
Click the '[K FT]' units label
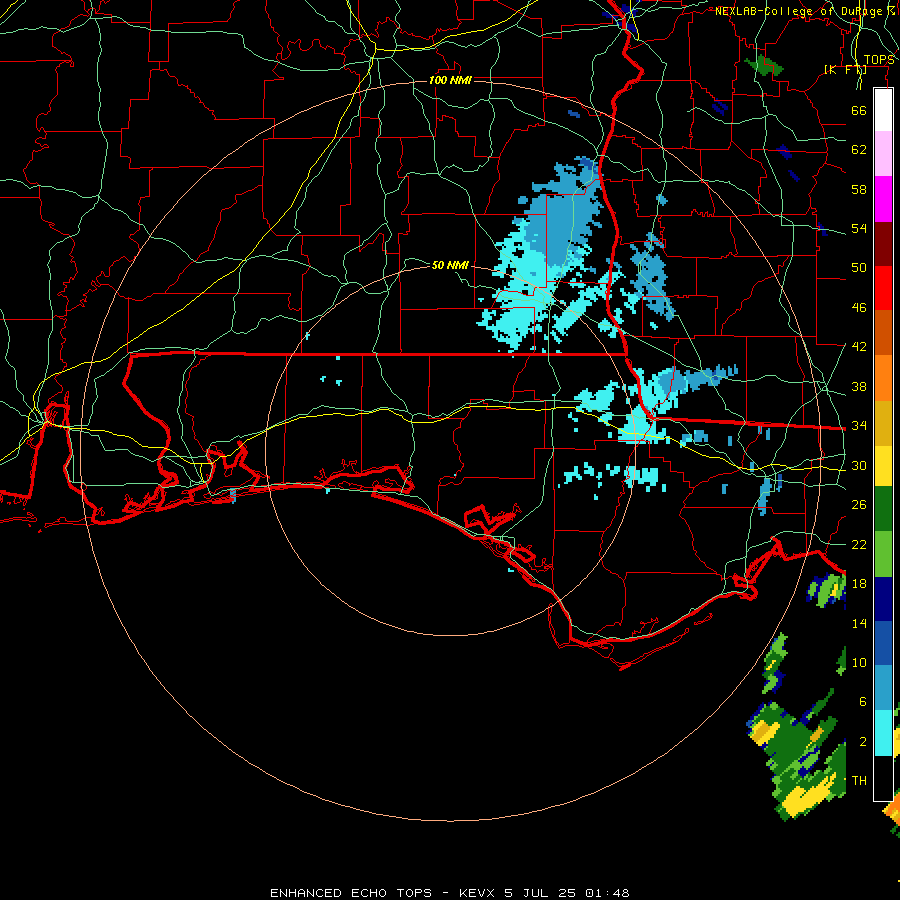(x=845, y=70)
